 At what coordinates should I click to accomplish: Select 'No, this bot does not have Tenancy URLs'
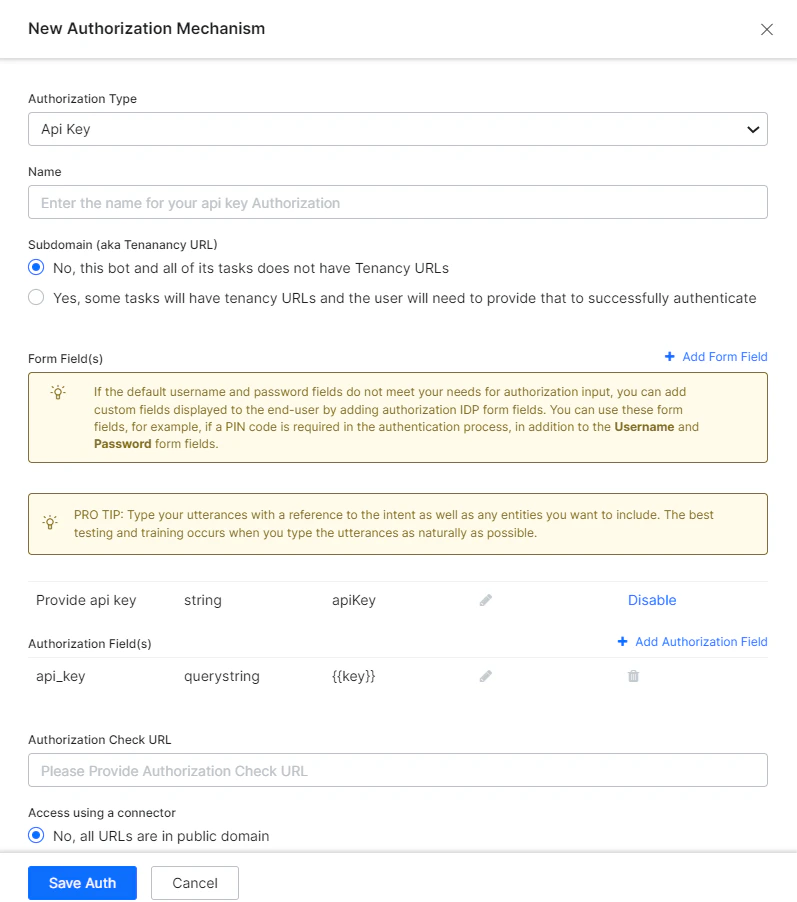tap(36, 267)
